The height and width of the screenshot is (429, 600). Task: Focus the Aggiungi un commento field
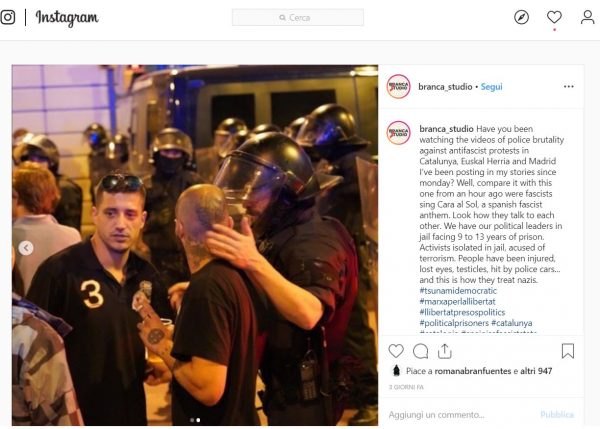pyautogui.click(x=459, y=415)
